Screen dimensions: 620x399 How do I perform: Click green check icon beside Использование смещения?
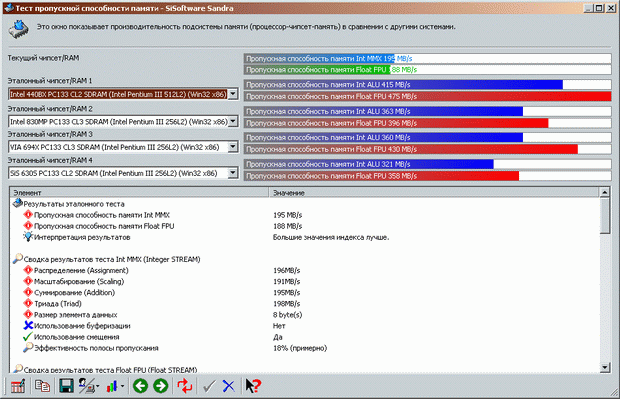pyautogui.click(x=28, y=337)
